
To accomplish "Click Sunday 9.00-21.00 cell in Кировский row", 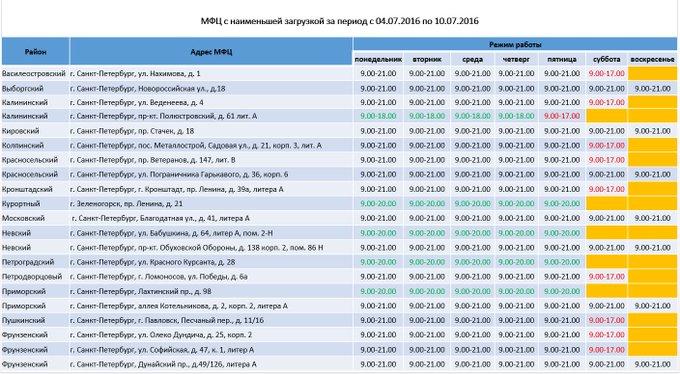I will click(x=652, y=131).
